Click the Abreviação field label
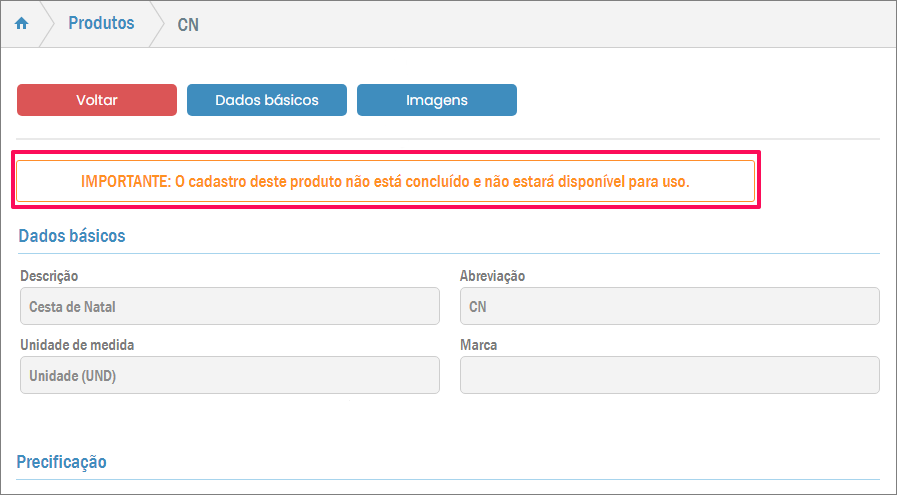The height and width of the screenshot is (495, 897). click(492, 276)
